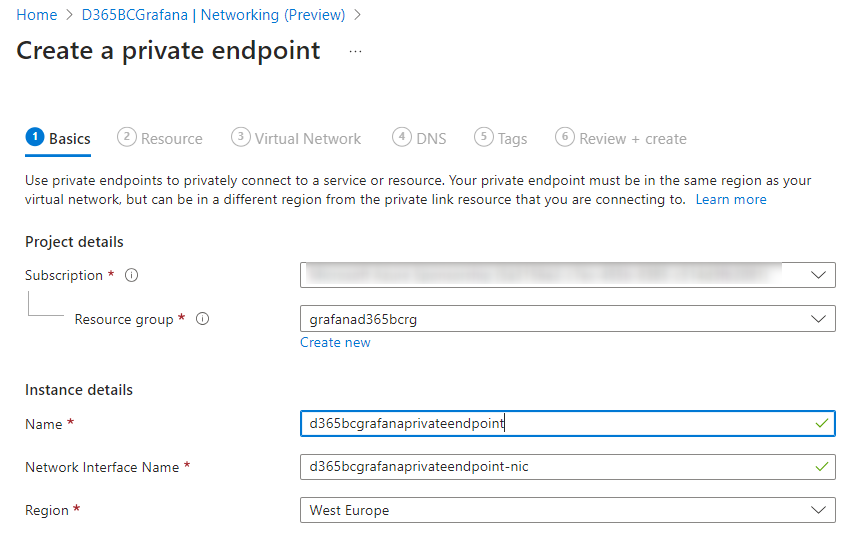Open the more options ellipsis menu
The image size is (854, 547).
[355, 51]
